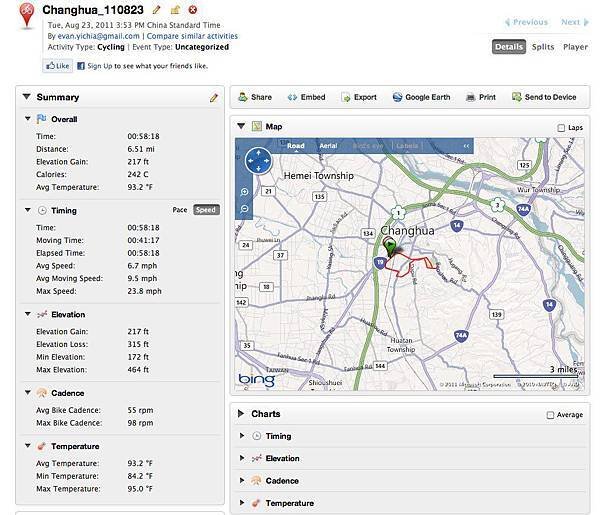Enable the Average checkbox
This screenshot has width=600, height=515.
[550, 415]
